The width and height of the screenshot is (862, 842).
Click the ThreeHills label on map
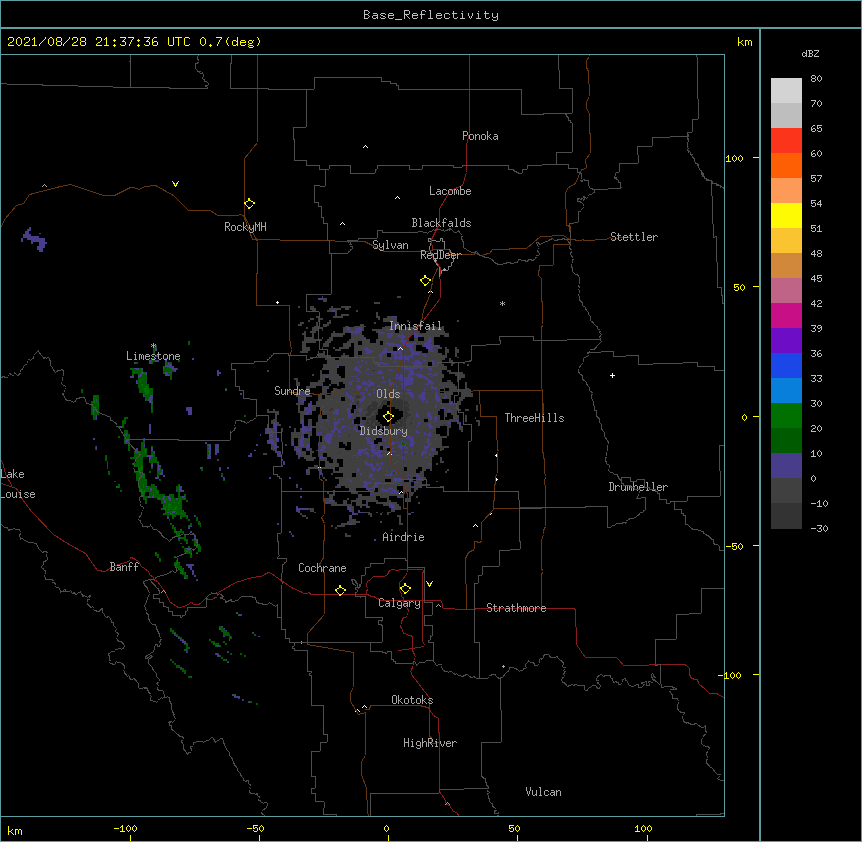(x=534, y=418)
